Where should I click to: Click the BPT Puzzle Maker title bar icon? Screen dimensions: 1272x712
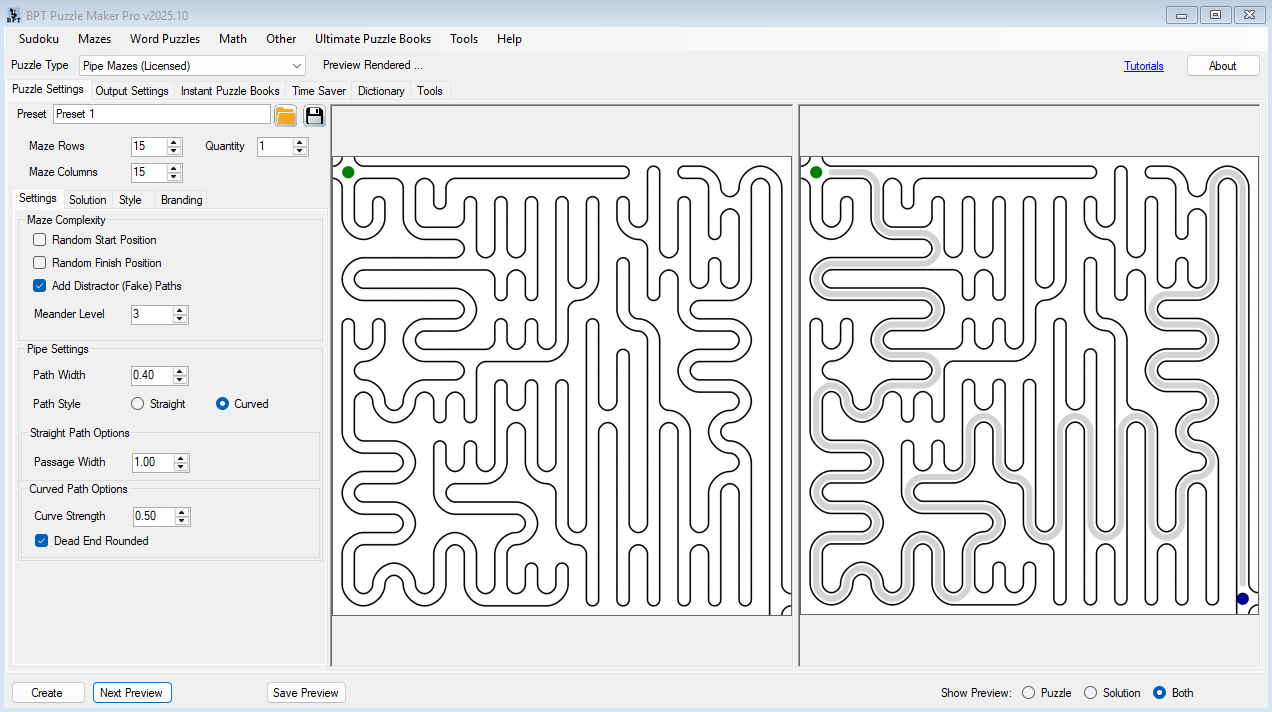pos(13,14)
